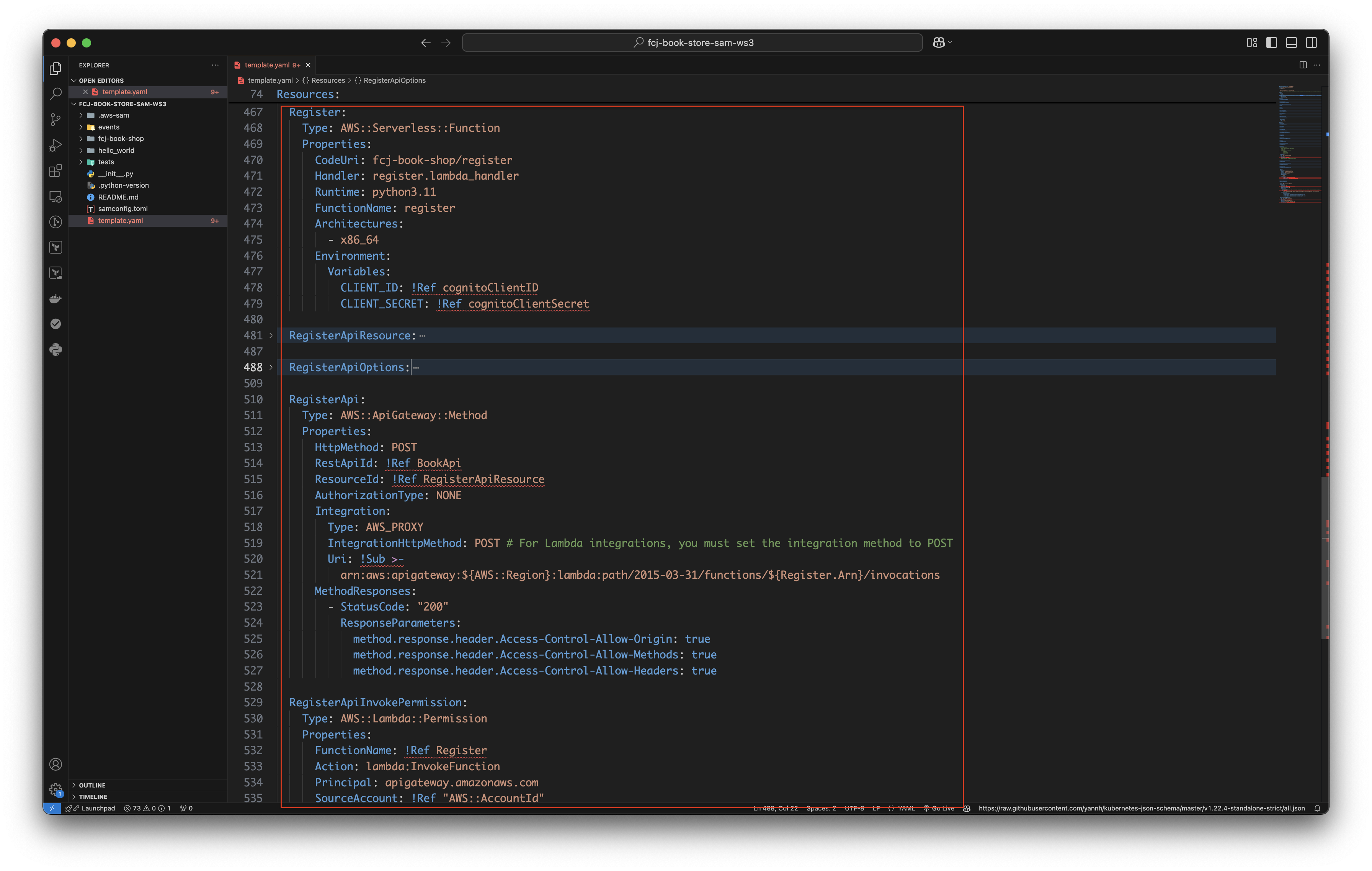
Task: Expand the tests folder
Action: 80,162
